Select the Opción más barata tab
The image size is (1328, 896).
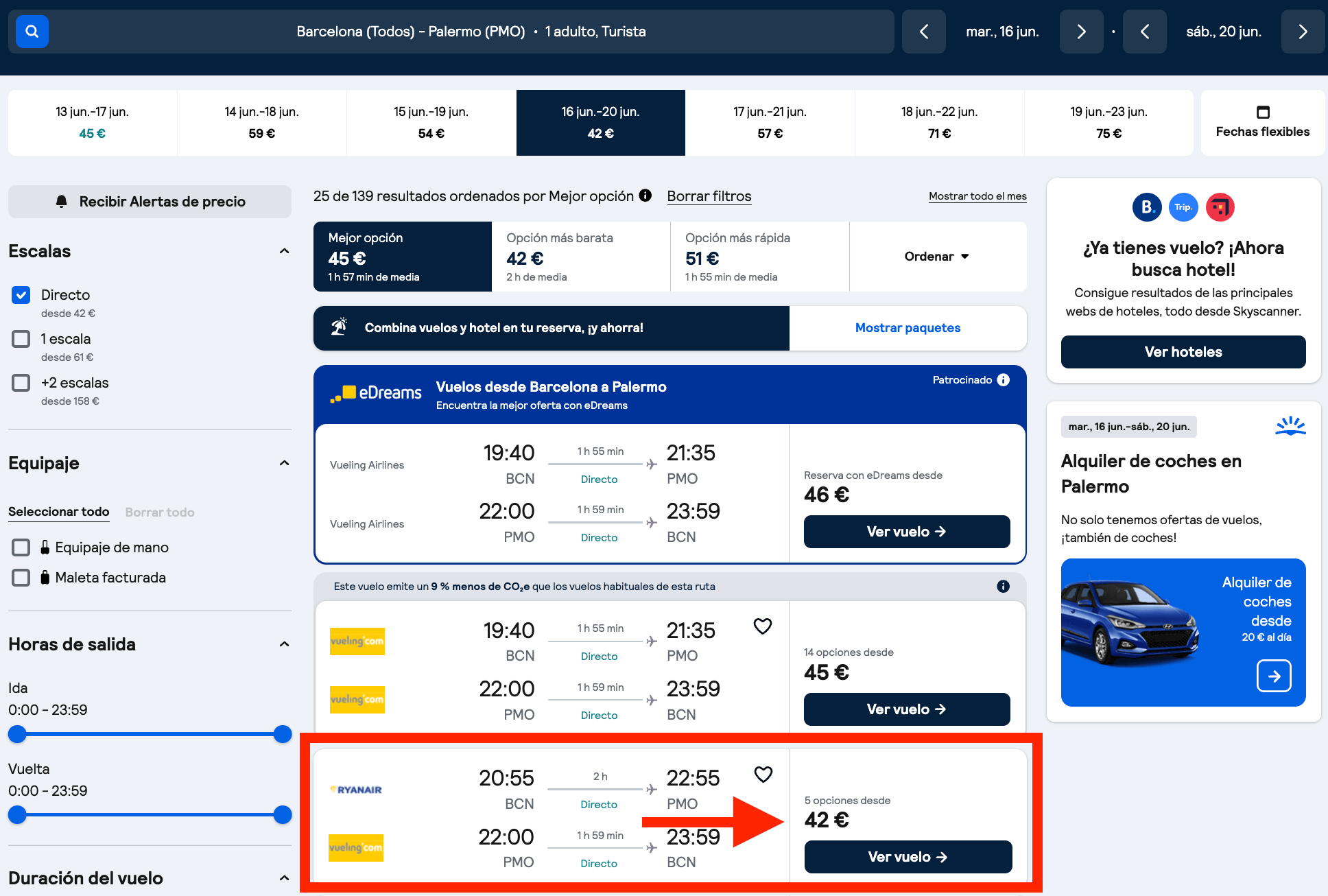click(581, 257)
